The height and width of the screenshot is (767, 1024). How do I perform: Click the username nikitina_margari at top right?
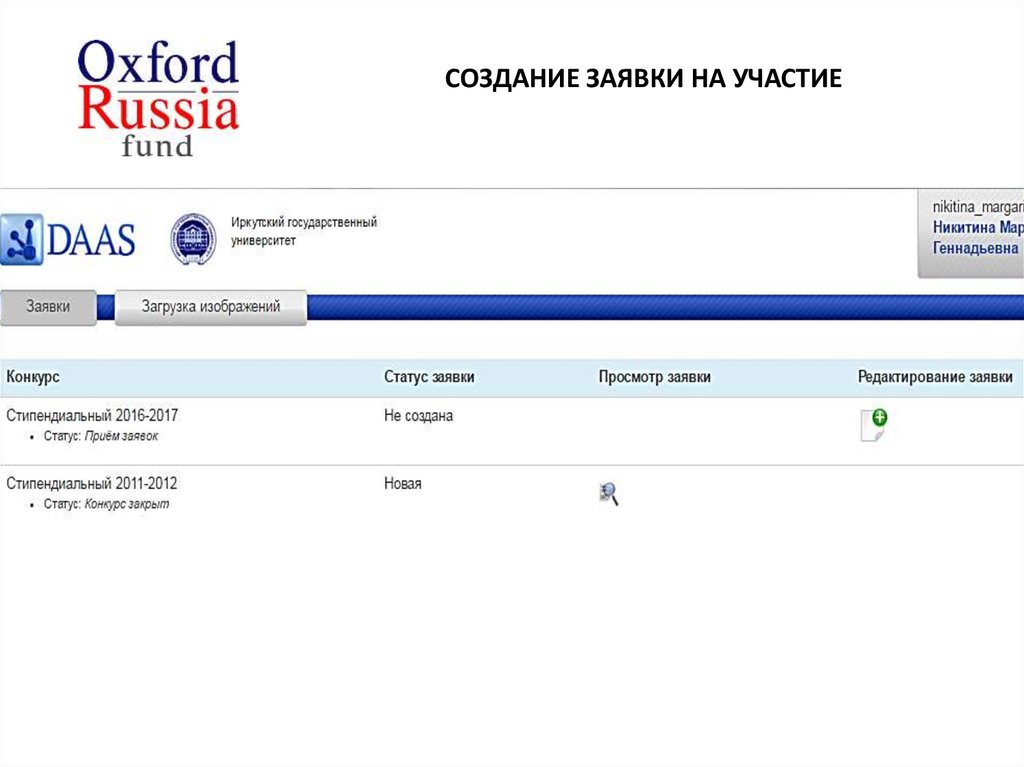click(x=977, y=206)
